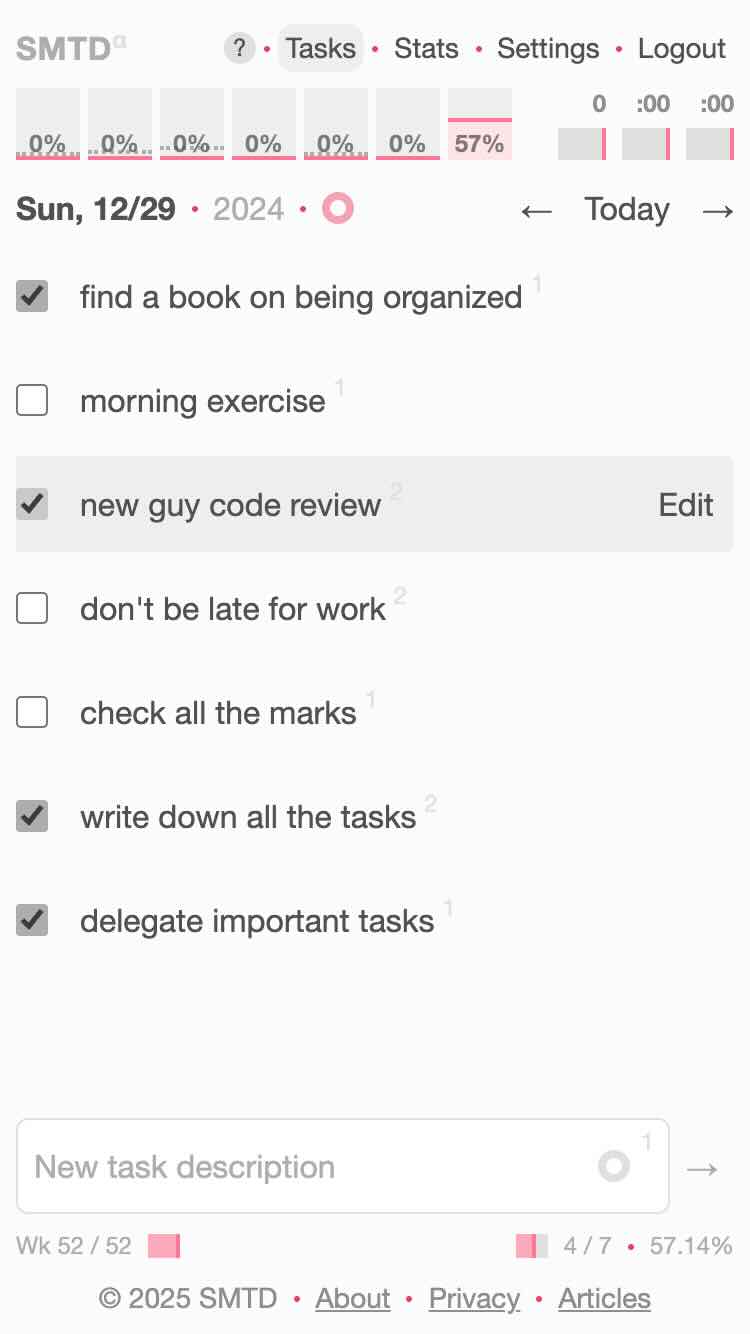Open the Stats tab

(x=426, y=48)
